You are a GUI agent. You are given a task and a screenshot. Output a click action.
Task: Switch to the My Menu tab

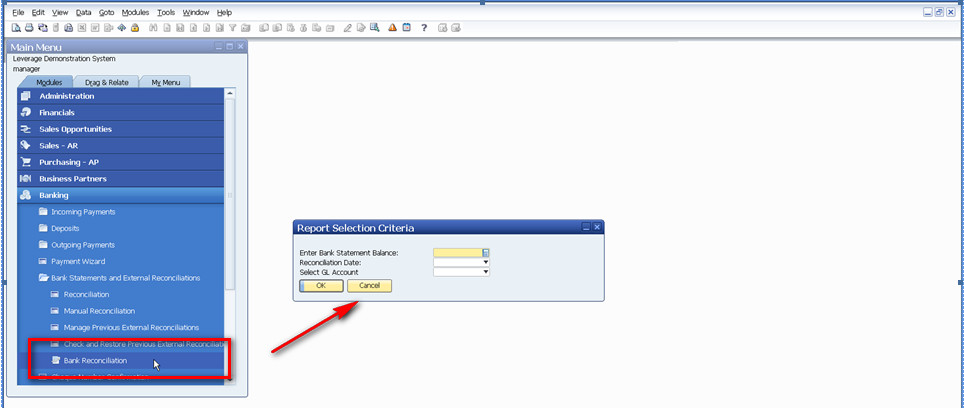(x=165, y=82)
